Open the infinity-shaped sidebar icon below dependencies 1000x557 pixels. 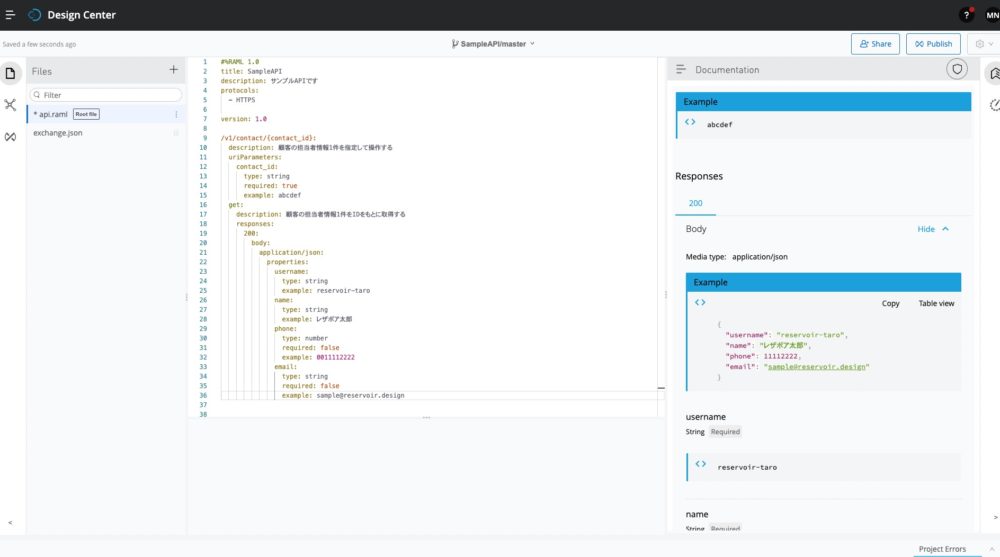coord(10,137)
